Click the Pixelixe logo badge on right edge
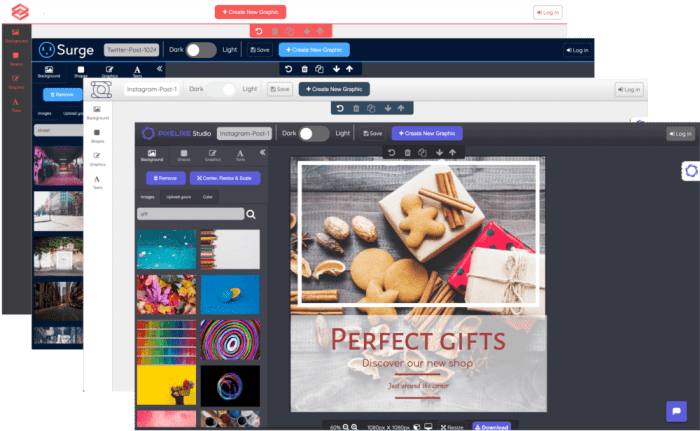Screen dimensions: 700x431 coord(691,171)
